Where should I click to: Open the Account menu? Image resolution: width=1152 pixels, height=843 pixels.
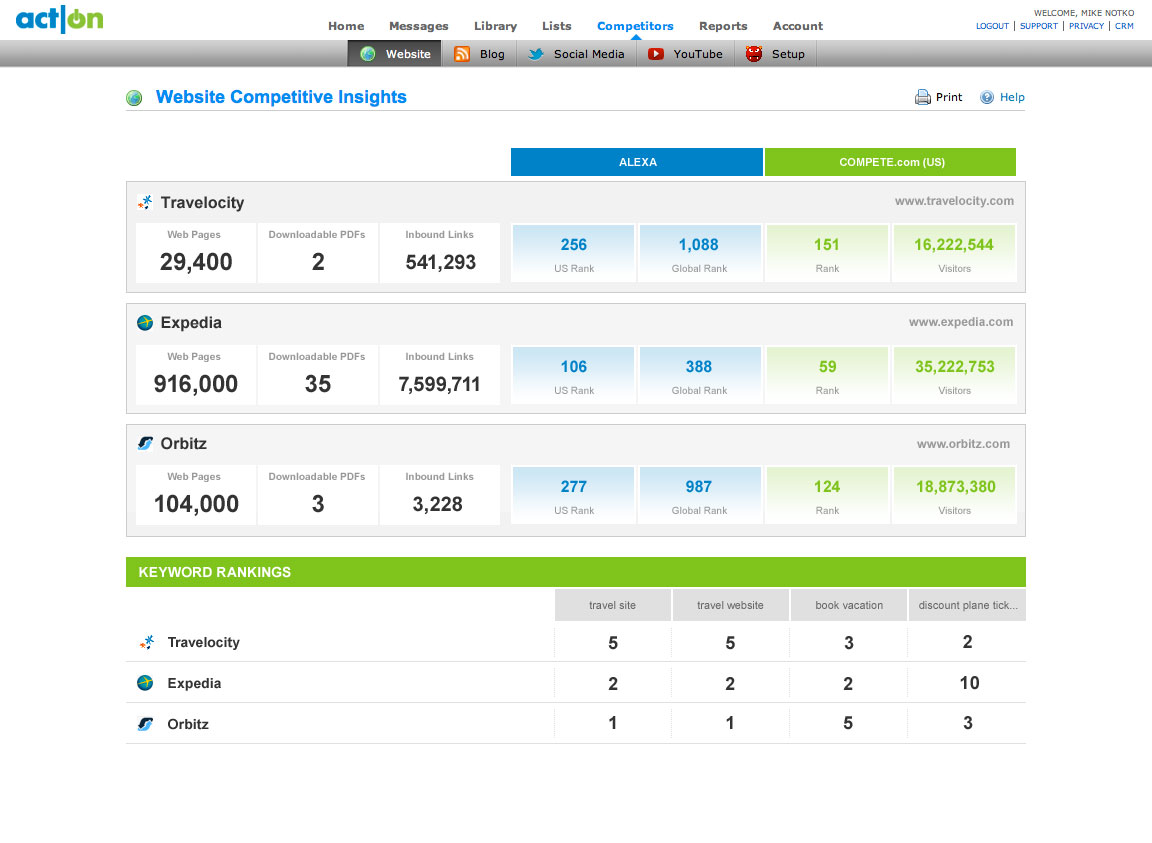pyautogui.click(x=798, y=26)
